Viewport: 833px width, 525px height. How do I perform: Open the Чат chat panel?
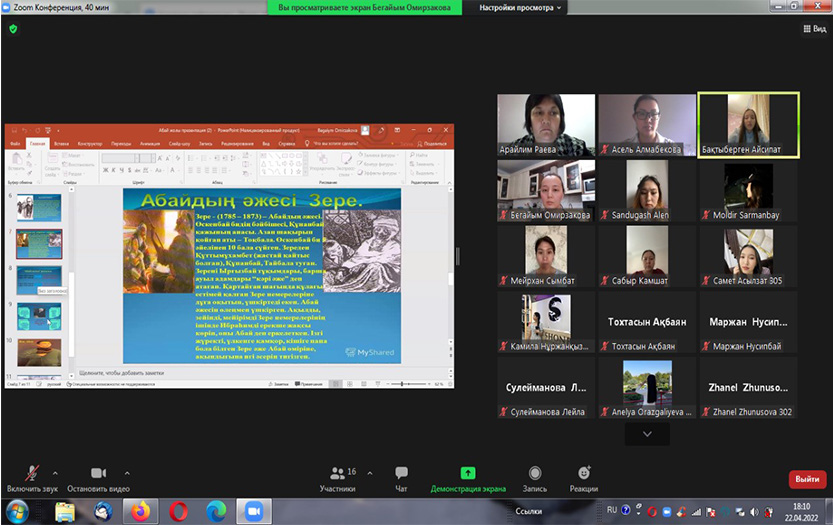401,473
